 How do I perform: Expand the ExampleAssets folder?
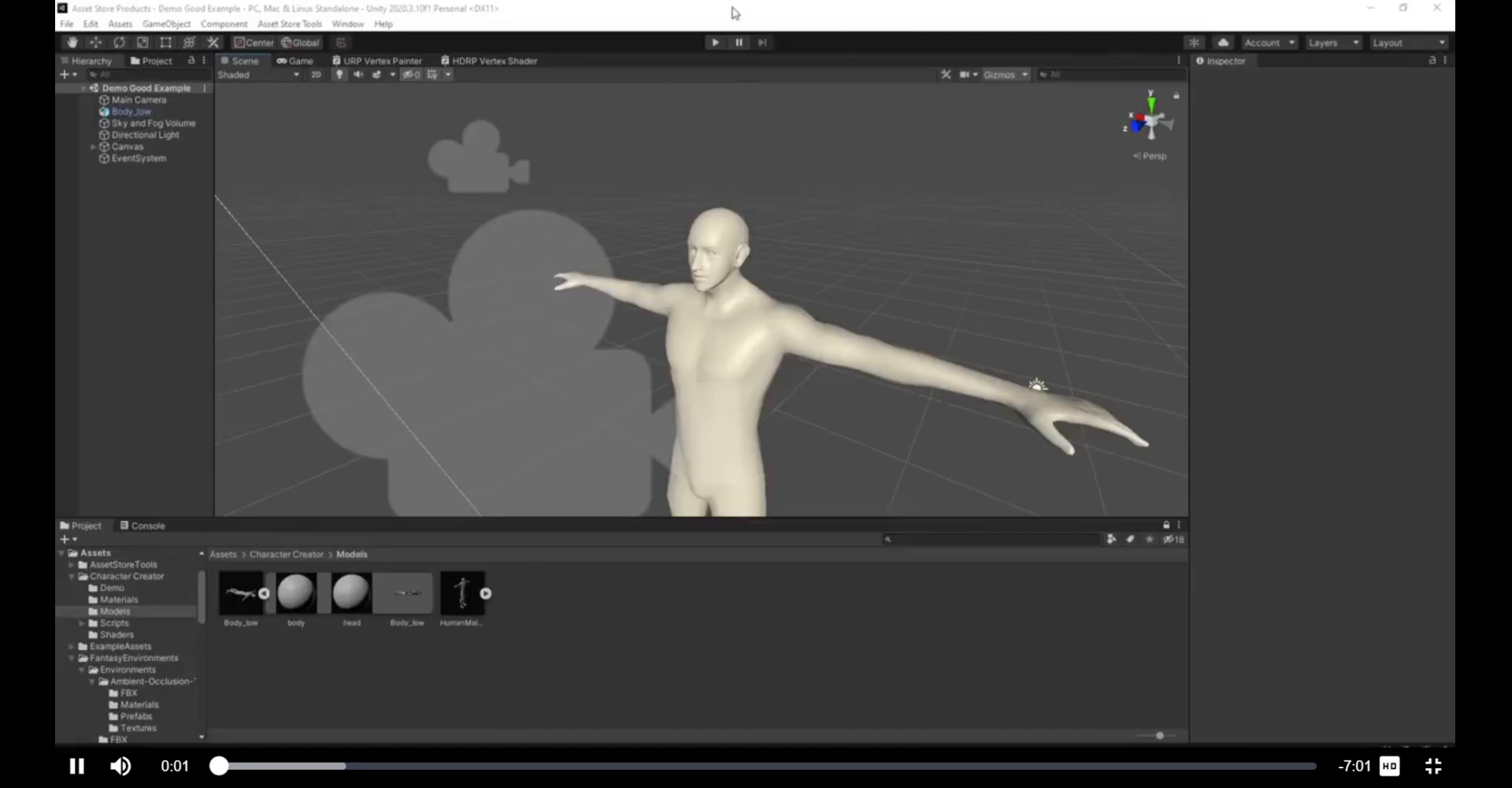(72, 646)
